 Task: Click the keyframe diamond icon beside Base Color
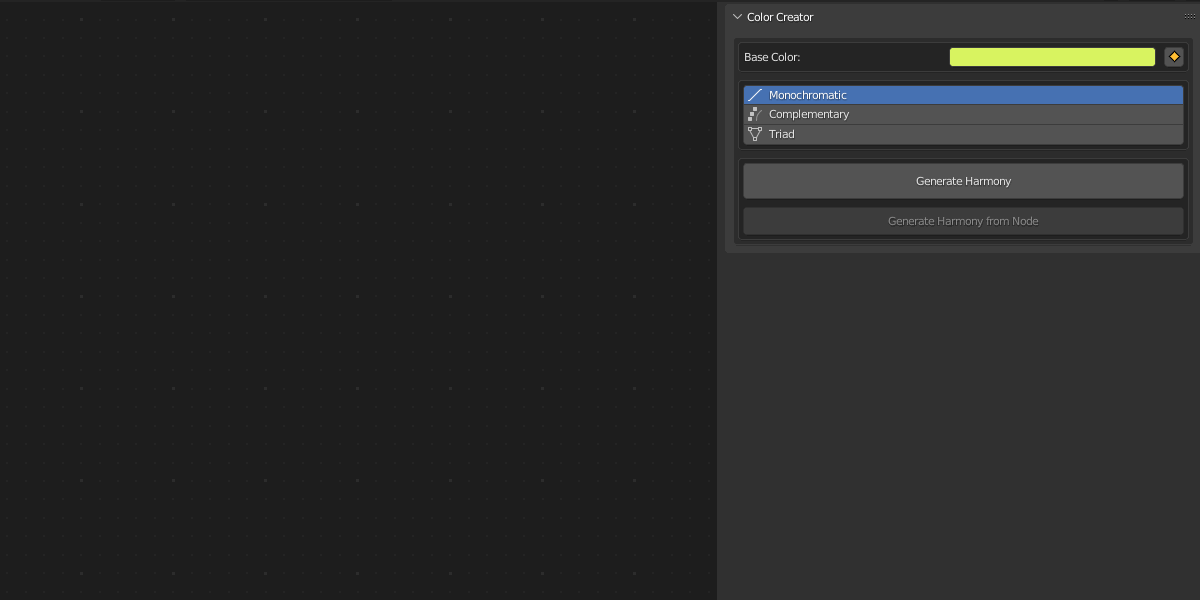(x=1174, y=57)
